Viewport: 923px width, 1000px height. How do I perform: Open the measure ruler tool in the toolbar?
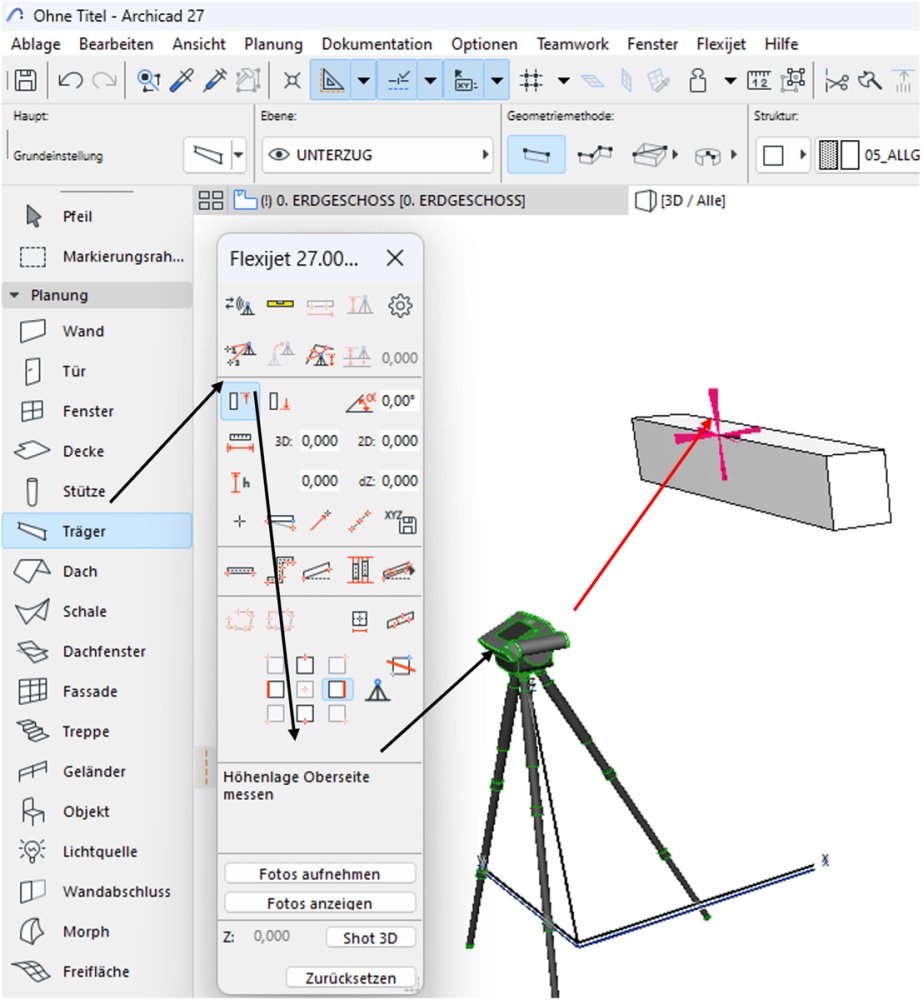(x=759, y=80)
